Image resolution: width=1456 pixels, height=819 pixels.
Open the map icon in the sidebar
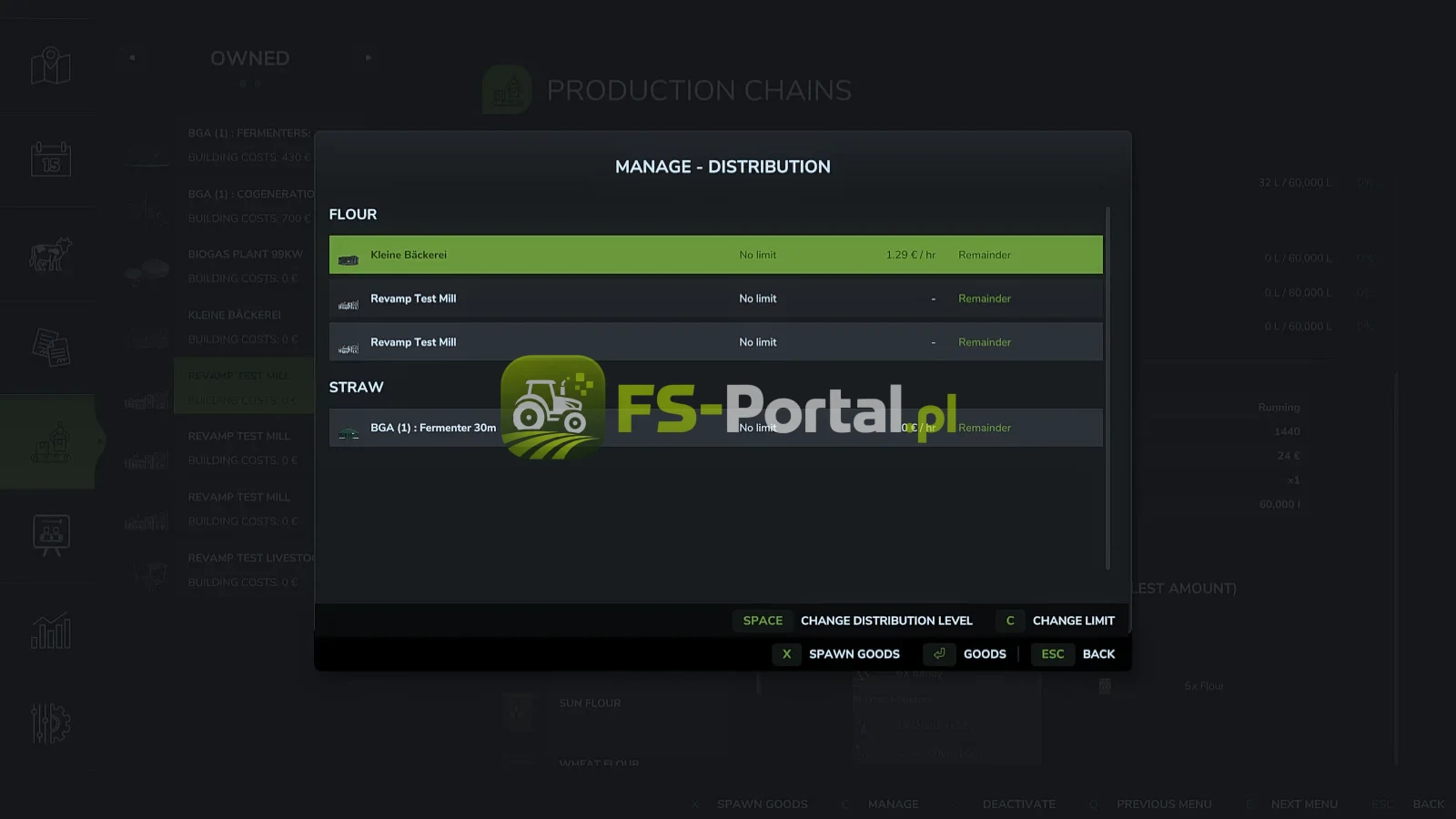(x=51, y=66)
